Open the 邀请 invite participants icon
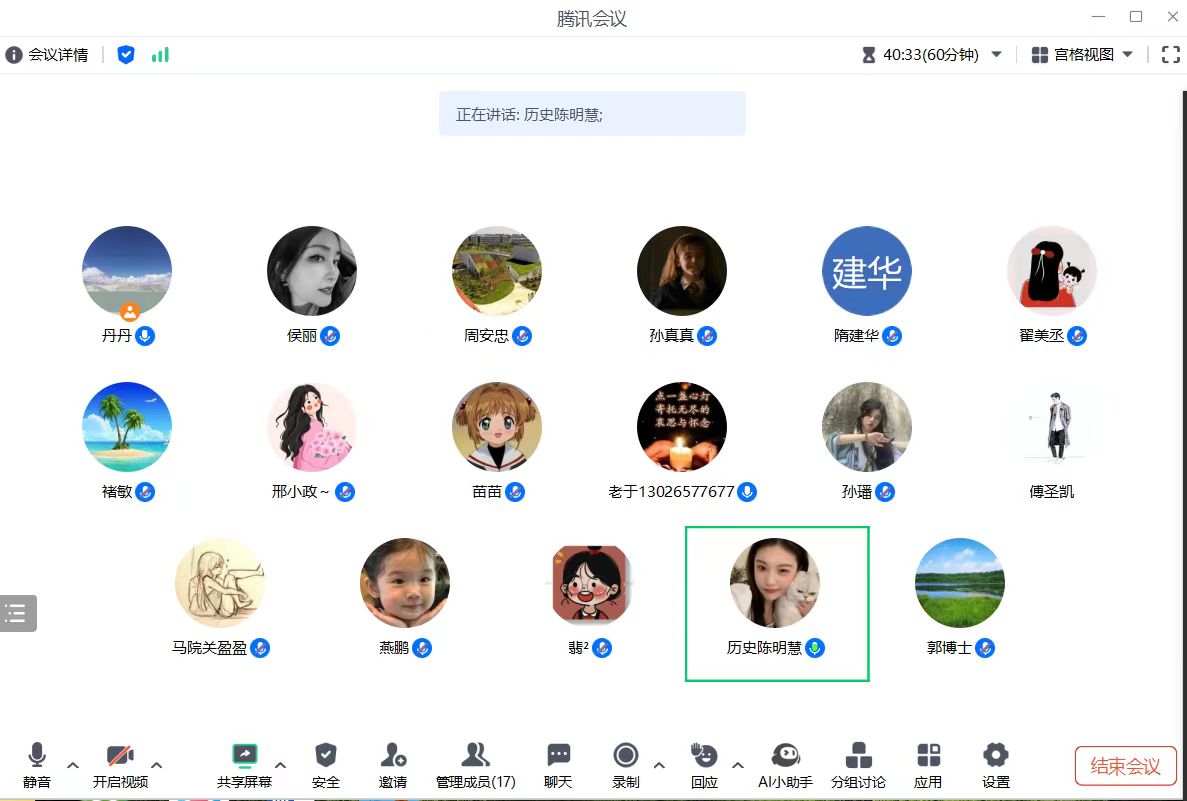This screenshot has height=801, width=1187. (393, 765)
